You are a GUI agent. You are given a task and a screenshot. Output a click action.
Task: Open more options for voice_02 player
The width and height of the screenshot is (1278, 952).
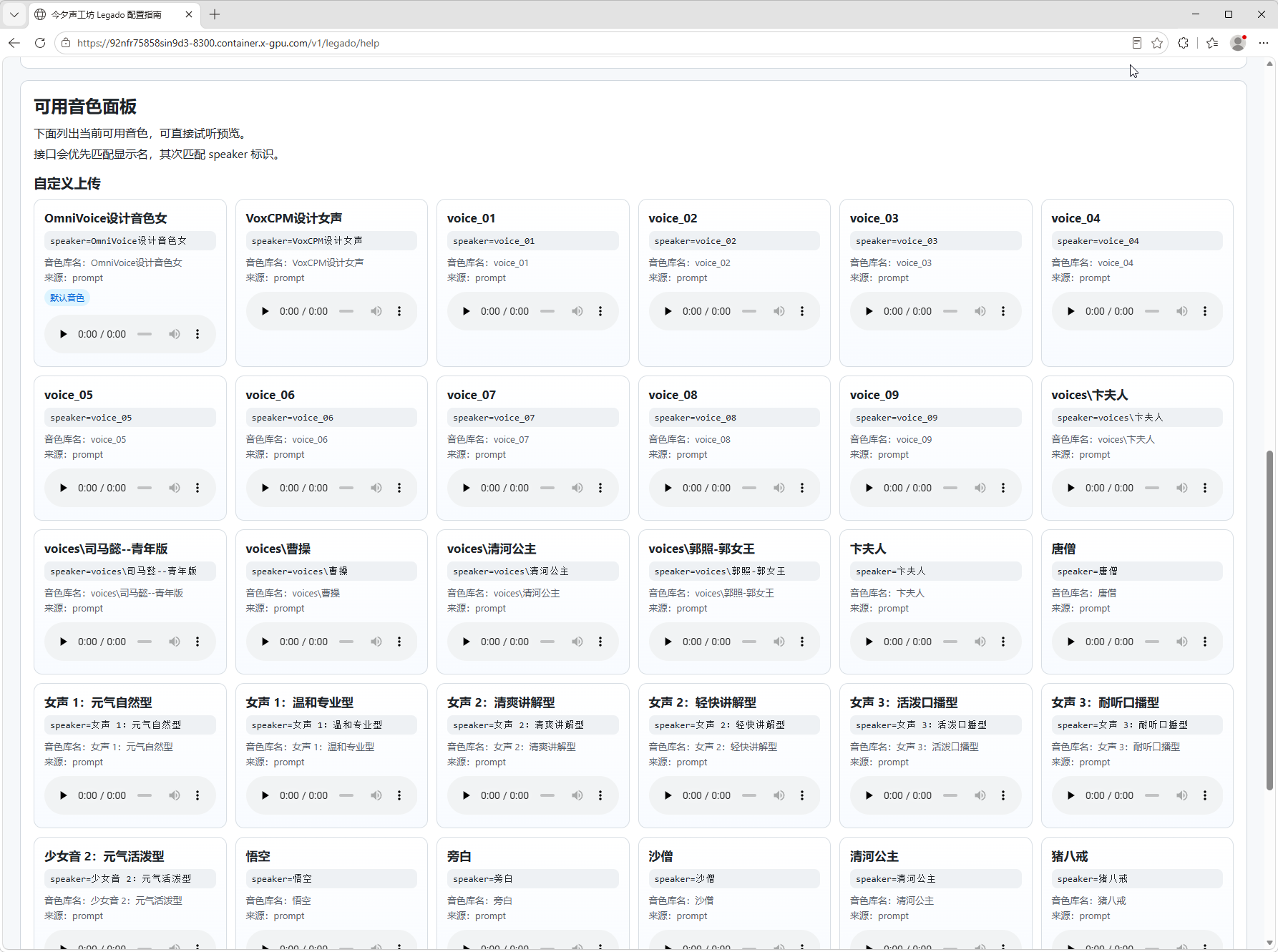(x=802, y=311)
